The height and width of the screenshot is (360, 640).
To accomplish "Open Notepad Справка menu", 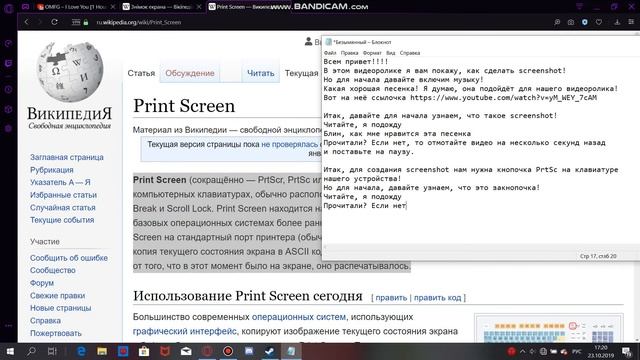I will (410, 53).
